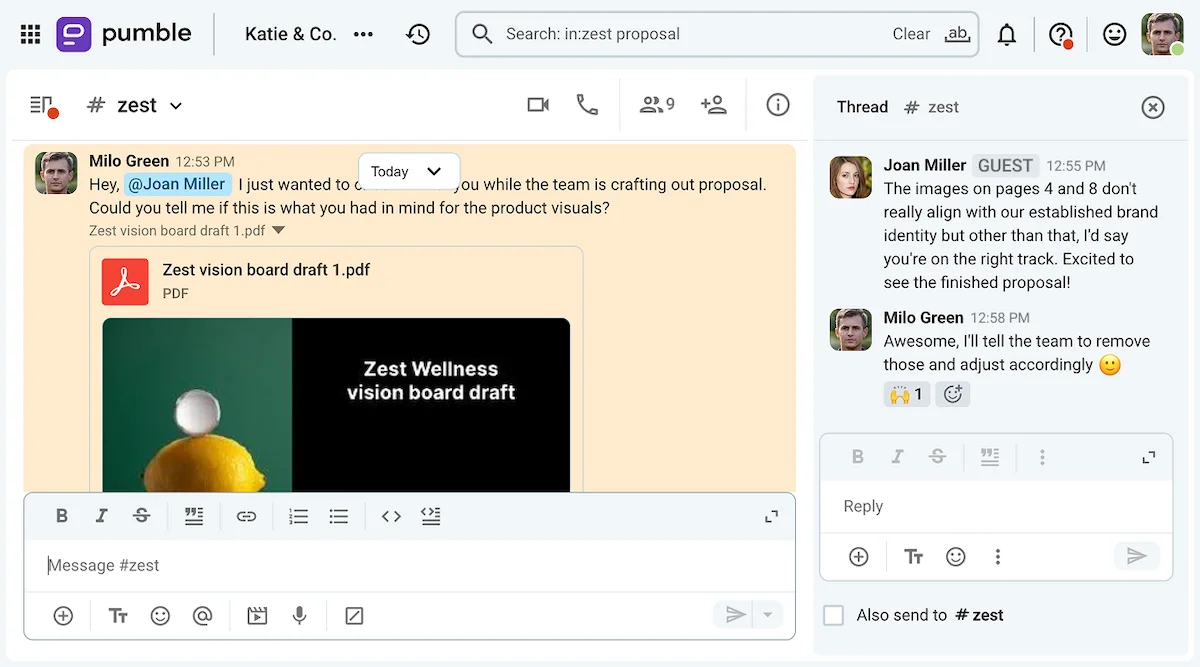Toggle match case in the search bar

[957, 33]
